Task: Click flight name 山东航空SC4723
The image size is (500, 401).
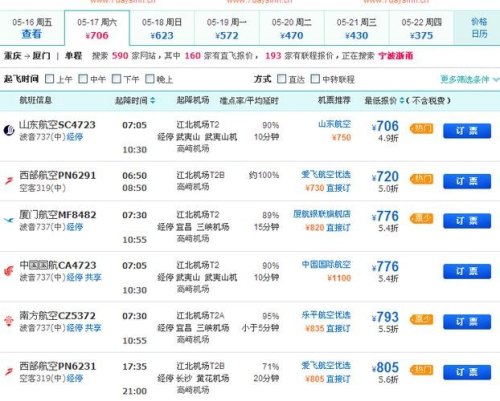Action: click(x=57, y=125)
